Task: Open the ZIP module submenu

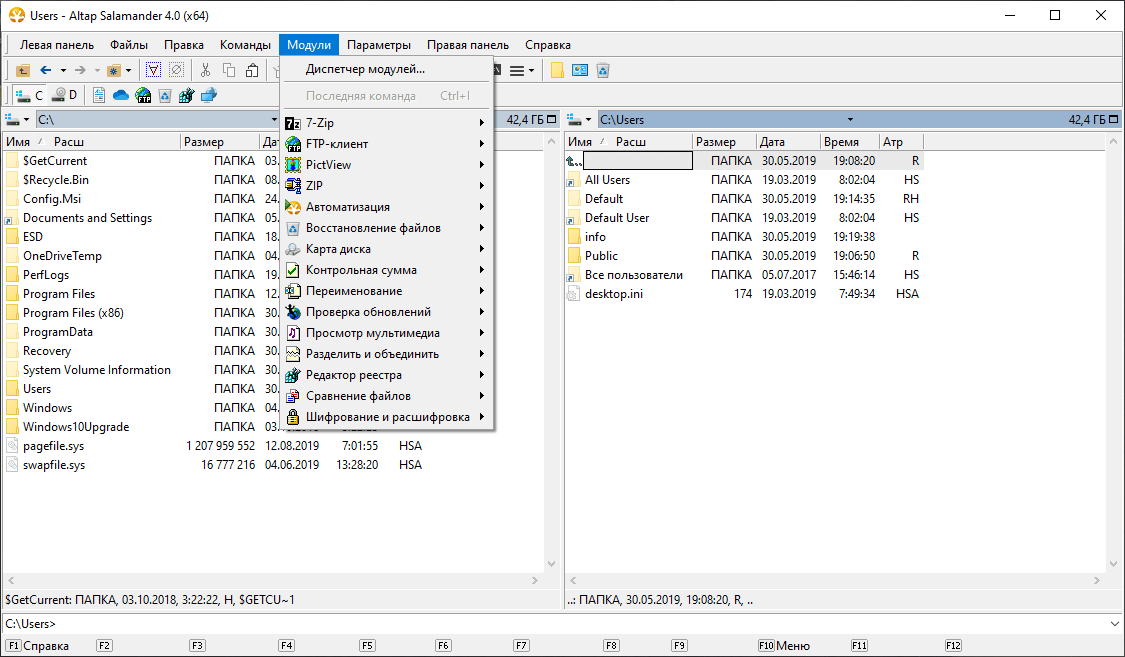Action: tap(387, 185)
